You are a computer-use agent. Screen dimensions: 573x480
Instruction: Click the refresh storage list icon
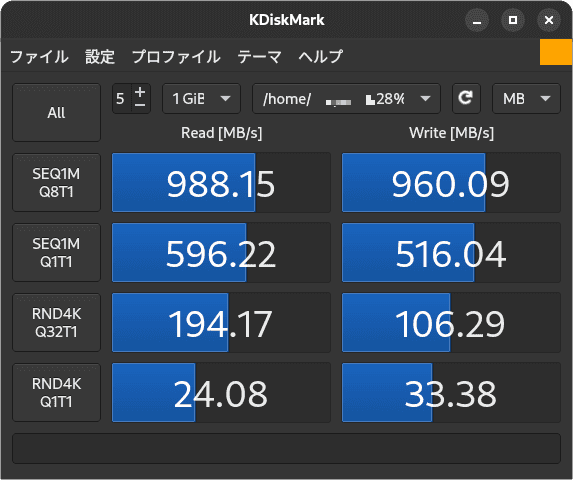[x=466, y=98]
